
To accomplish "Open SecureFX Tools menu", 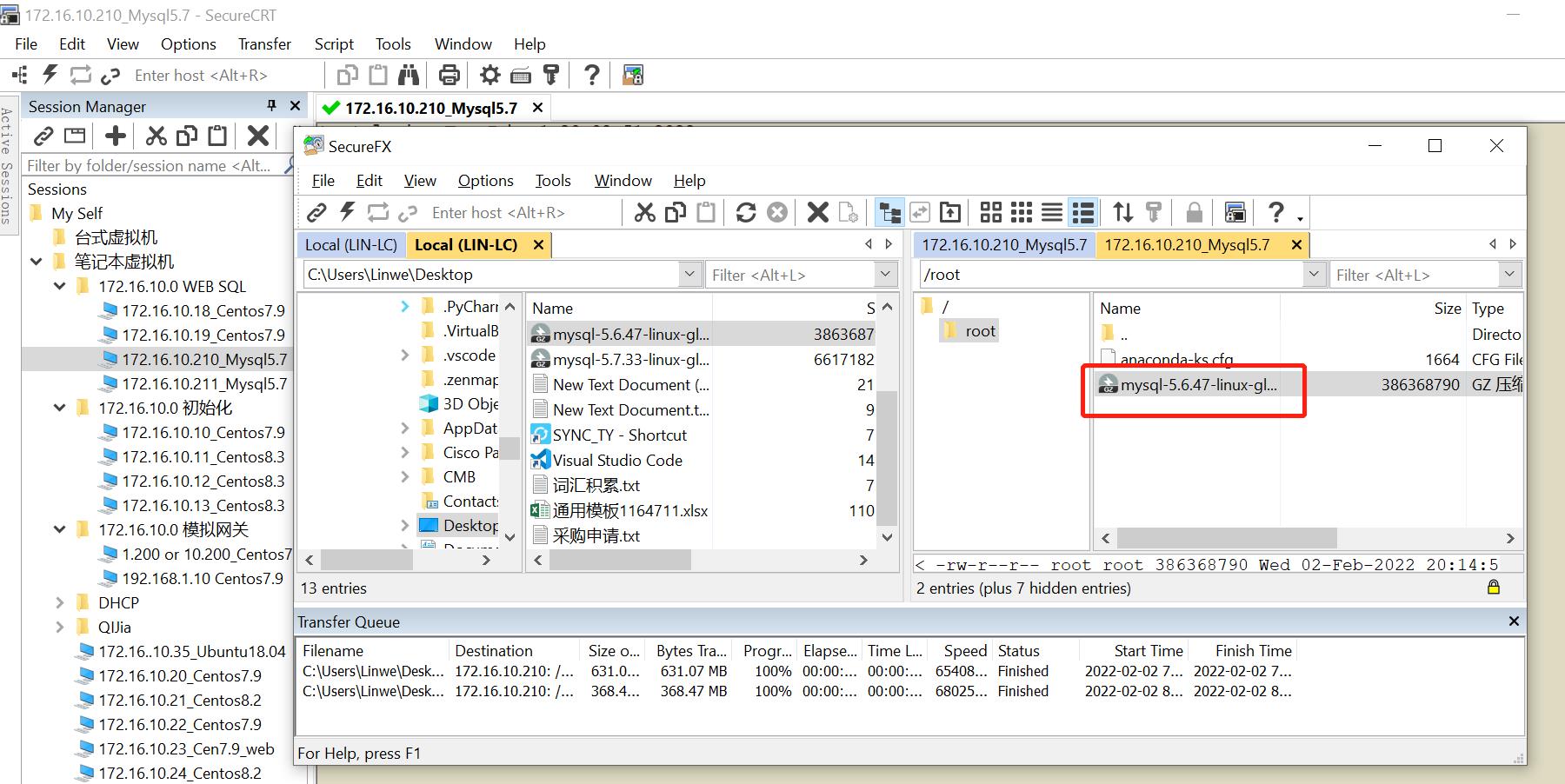I will tap(553, 180).
